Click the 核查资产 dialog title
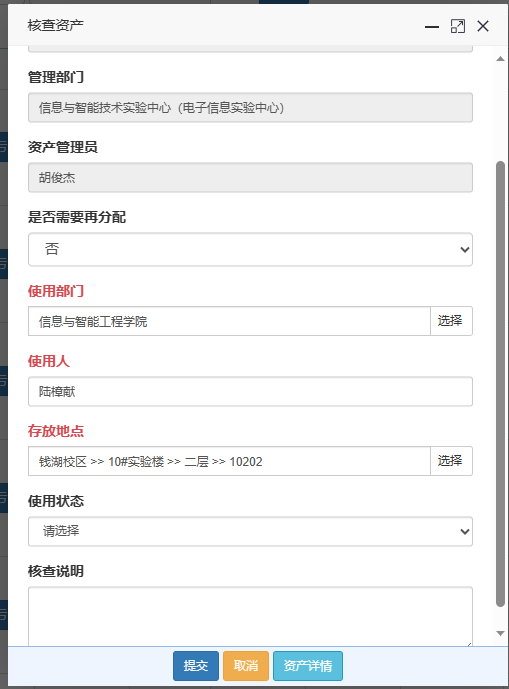Image resolution: width=509 pixels, height=689 pixels. coord(55,25)
